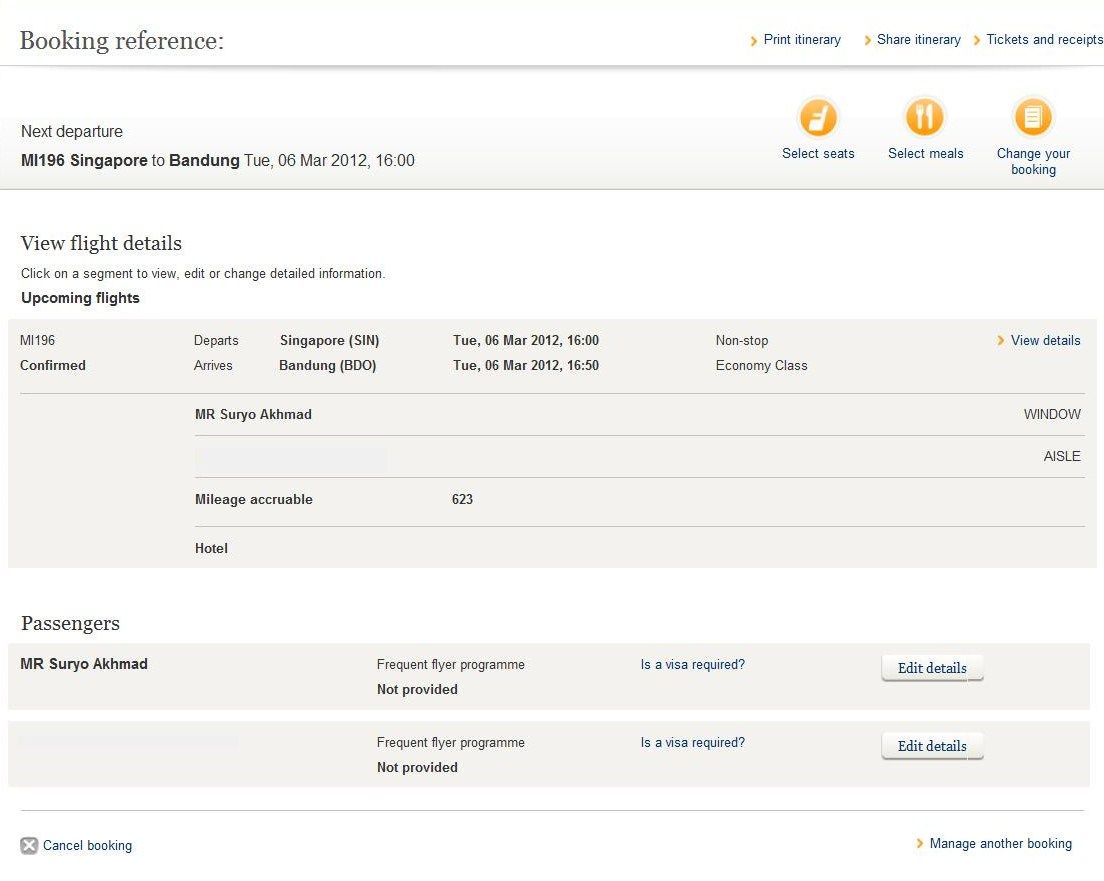Expand View details for flight MI196
The width and height of the screenshot is (1104, 881).
click(1045, 341)
